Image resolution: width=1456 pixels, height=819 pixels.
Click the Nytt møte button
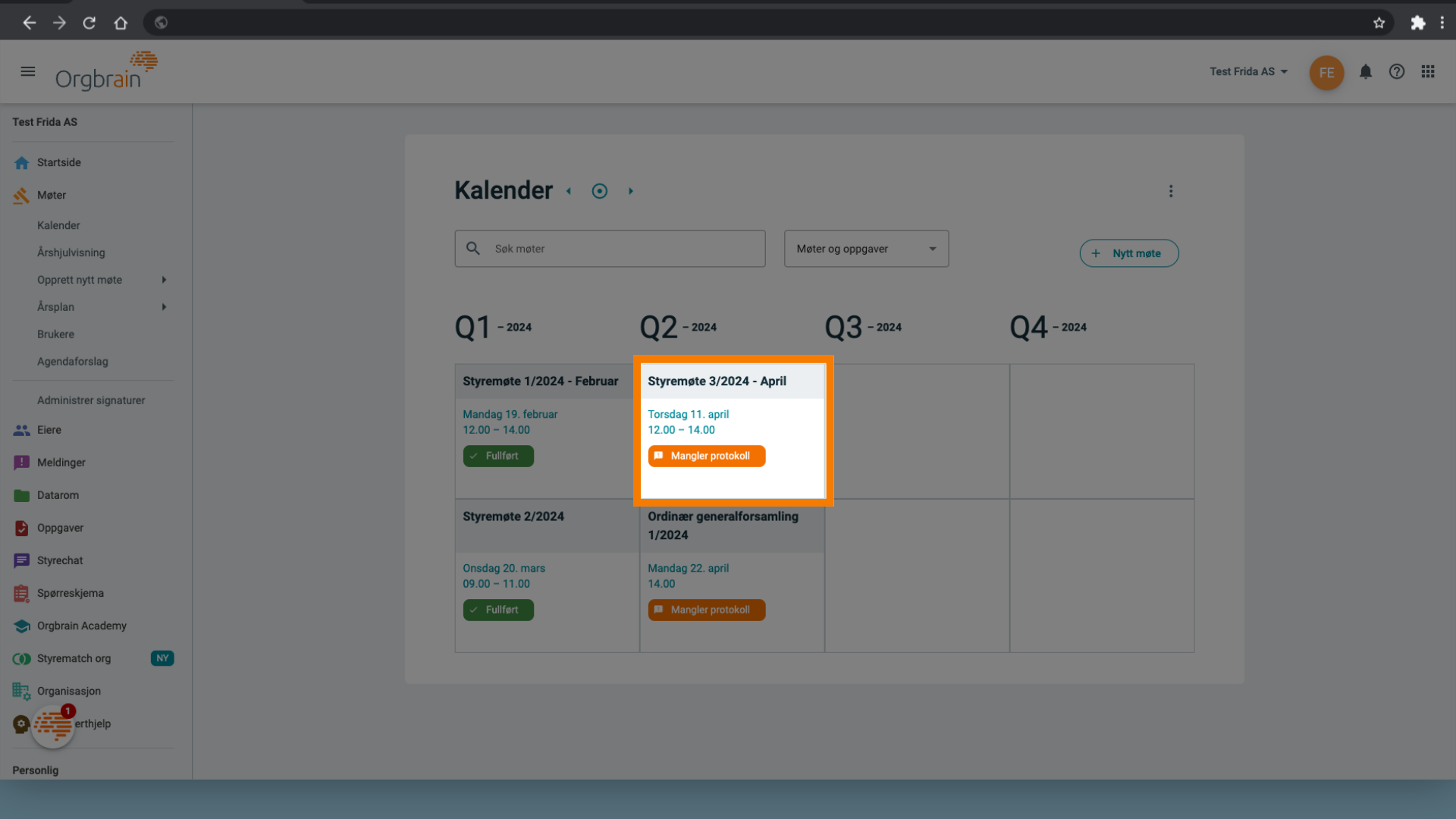coord(1128,253)
